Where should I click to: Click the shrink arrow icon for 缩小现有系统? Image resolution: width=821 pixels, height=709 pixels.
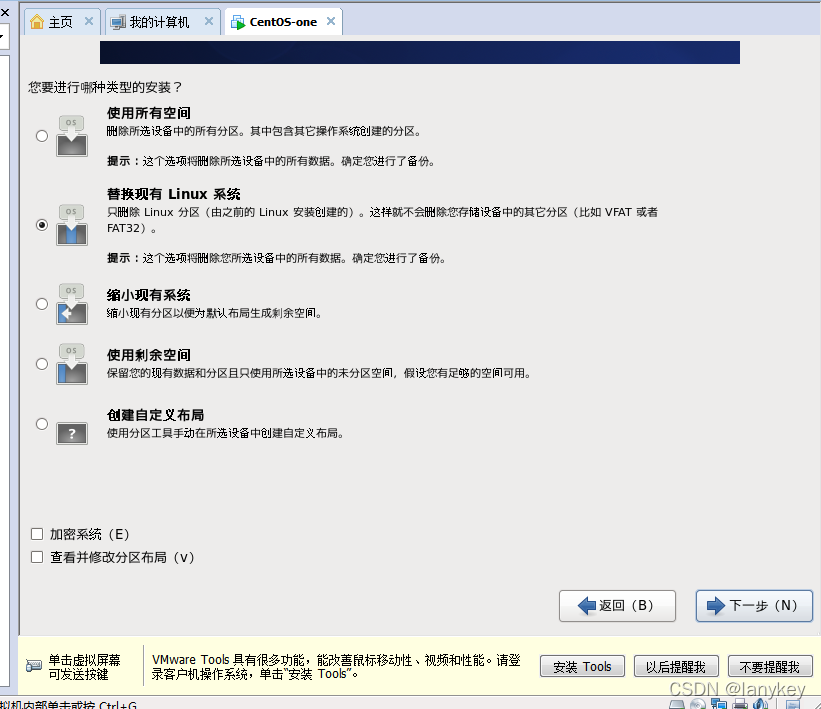(72, 304)
